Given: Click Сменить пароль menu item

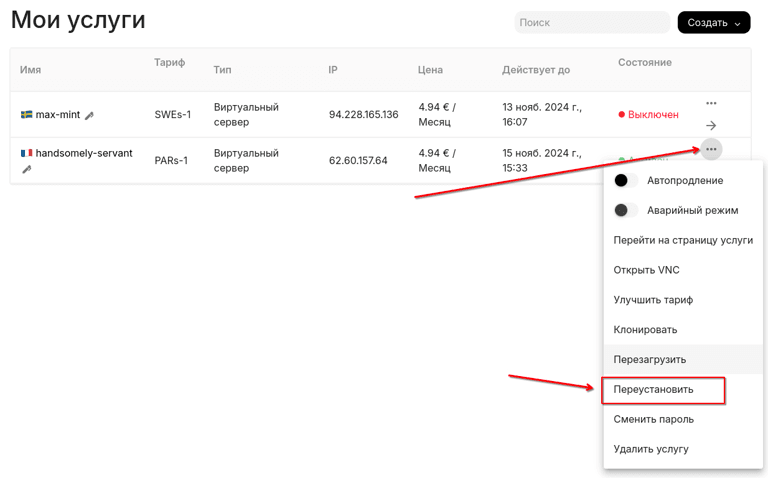Looking at the screenshot, I should click(653, 419).
